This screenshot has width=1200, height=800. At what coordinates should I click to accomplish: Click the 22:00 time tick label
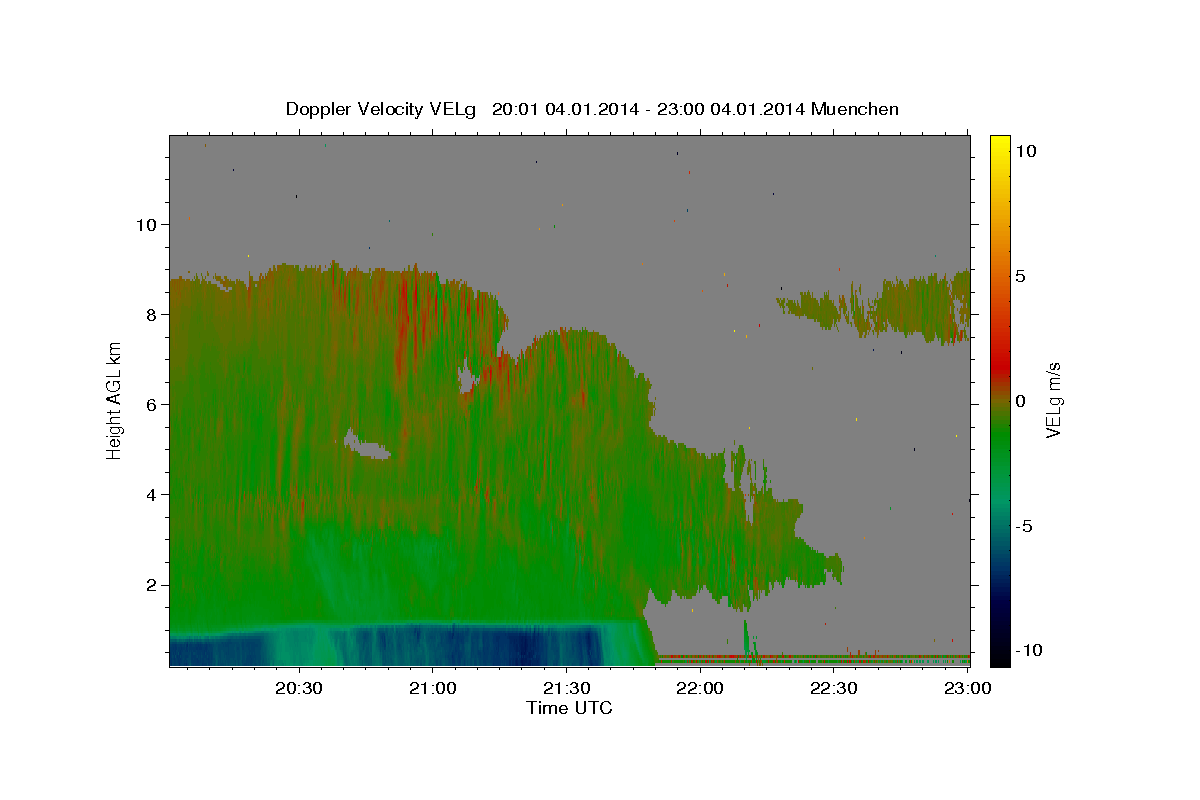pyautogui.click(x=700, y=688)
